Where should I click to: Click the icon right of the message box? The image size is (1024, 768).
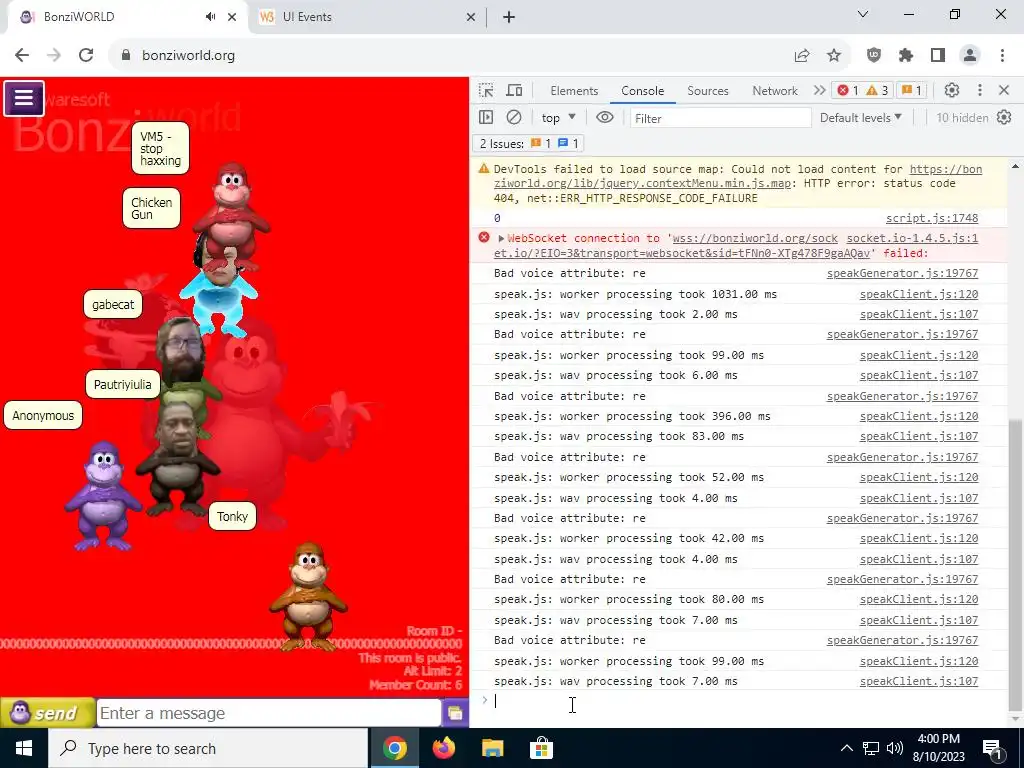coord(455,713)
